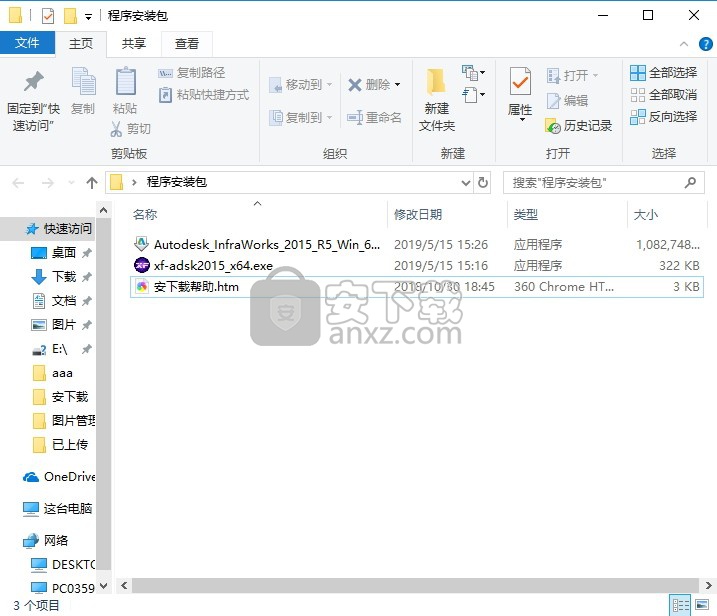Click the blue Help question mark icon

[x=706, y=44]
